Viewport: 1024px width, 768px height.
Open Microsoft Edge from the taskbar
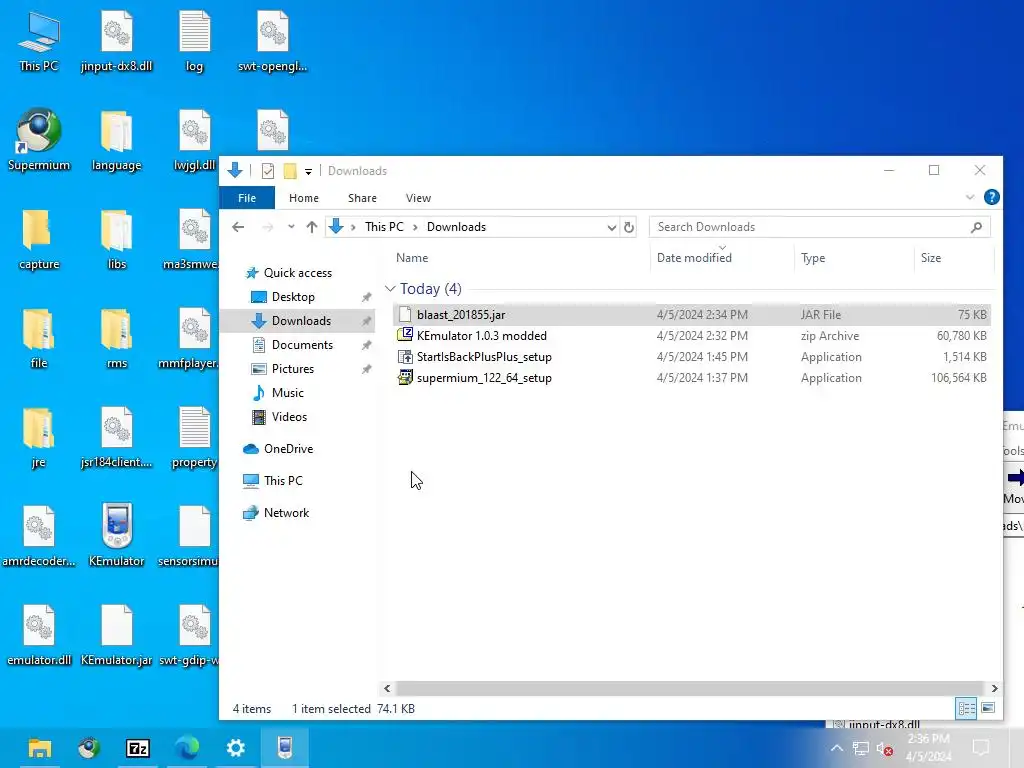point(187,748)
